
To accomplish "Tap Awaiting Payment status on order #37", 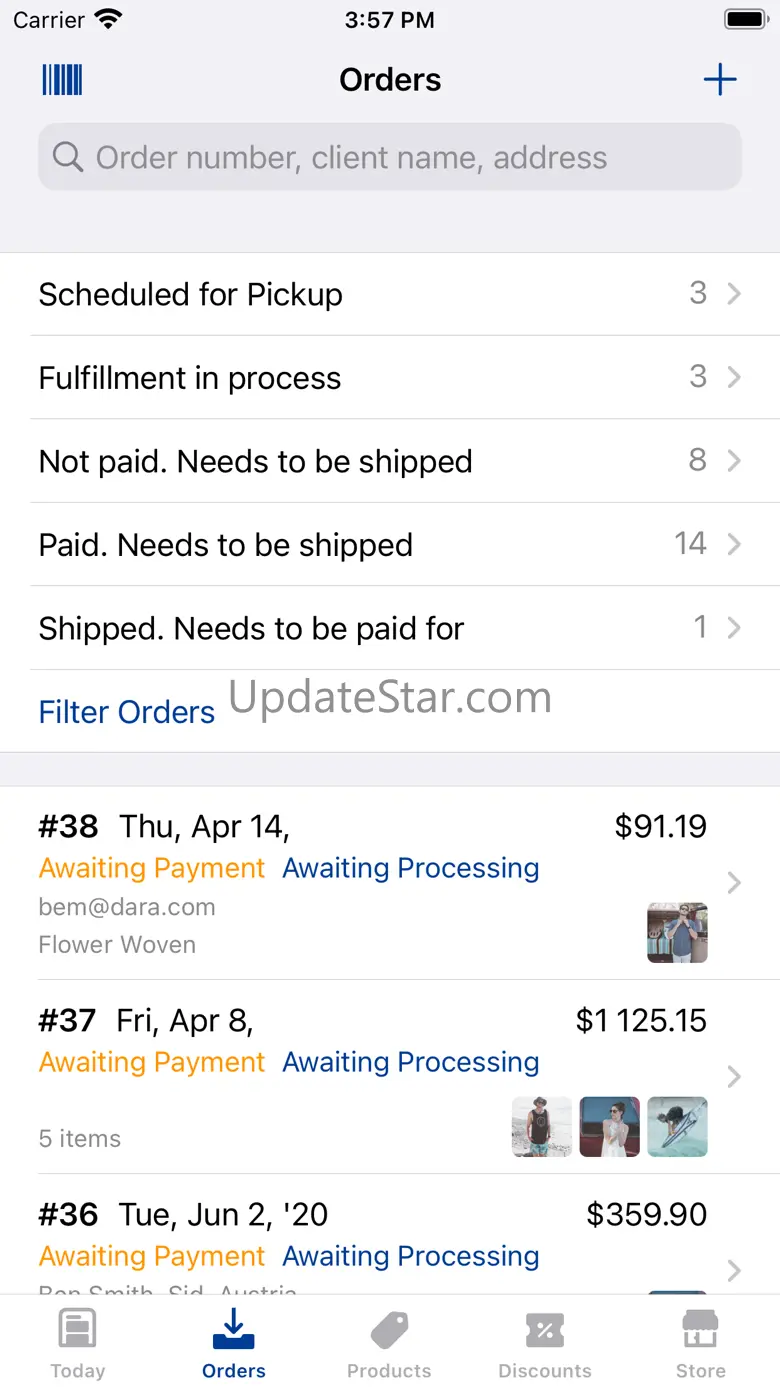I will click(152, 1062).
